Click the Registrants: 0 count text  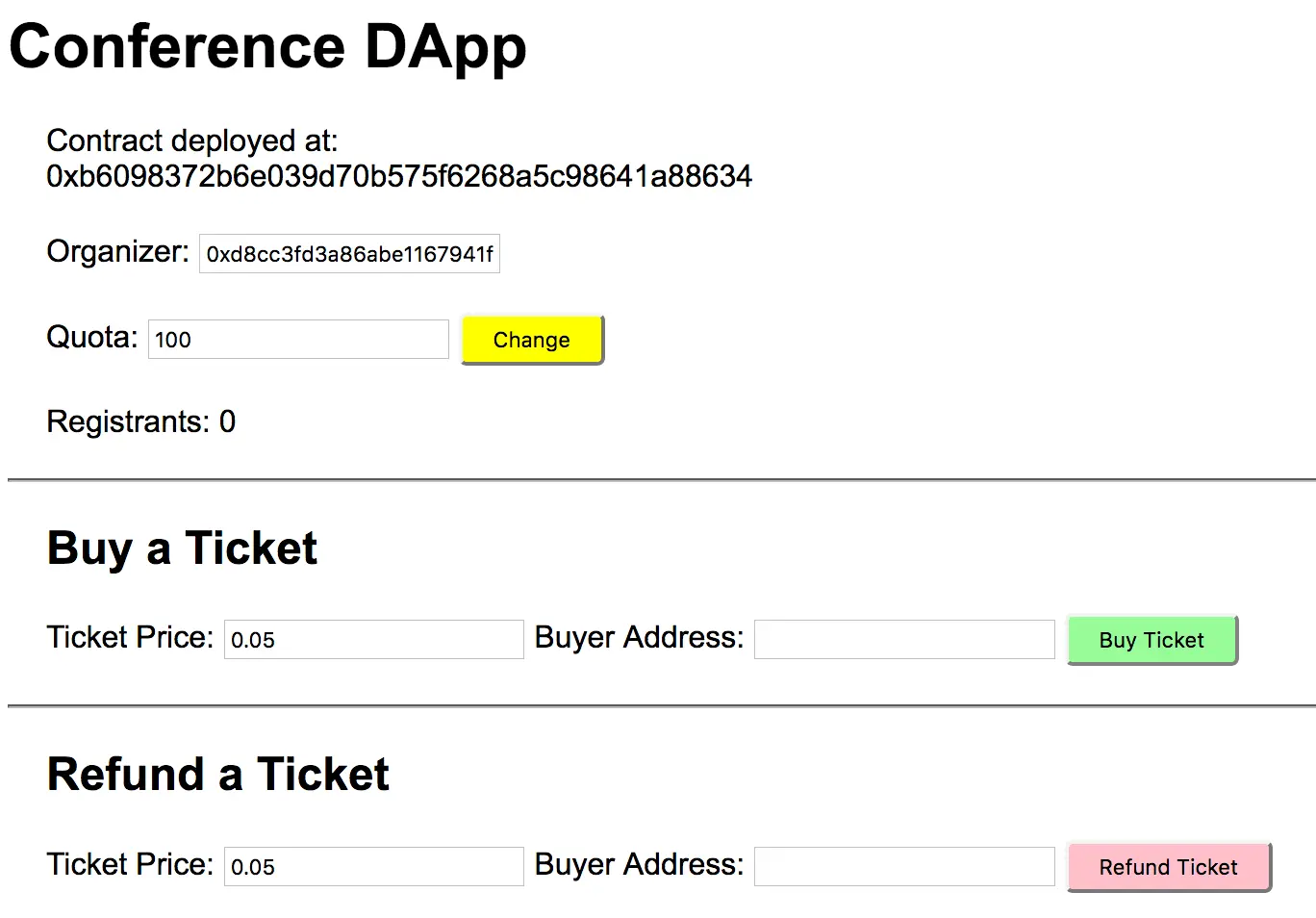[x=141, y=421]
